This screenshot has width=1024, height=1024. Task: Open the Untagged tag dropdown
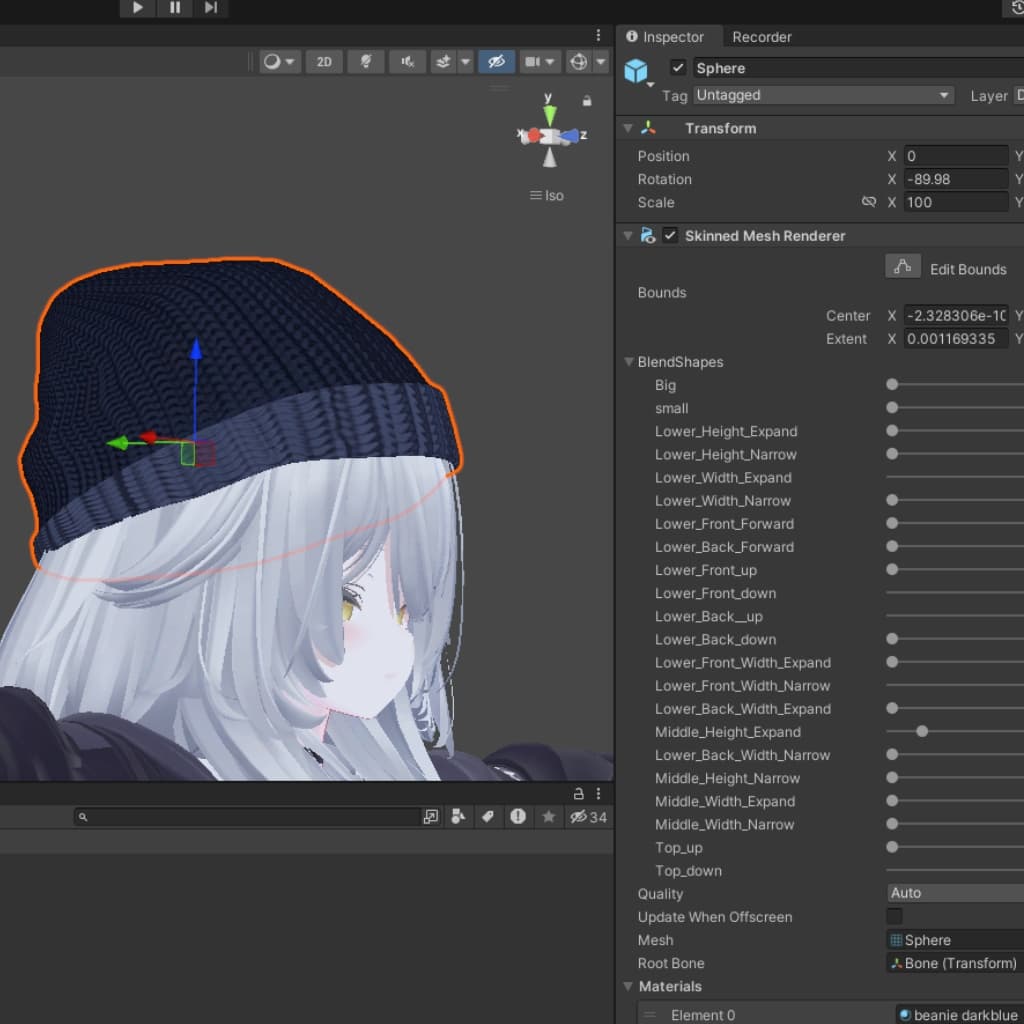coord(823,95)
